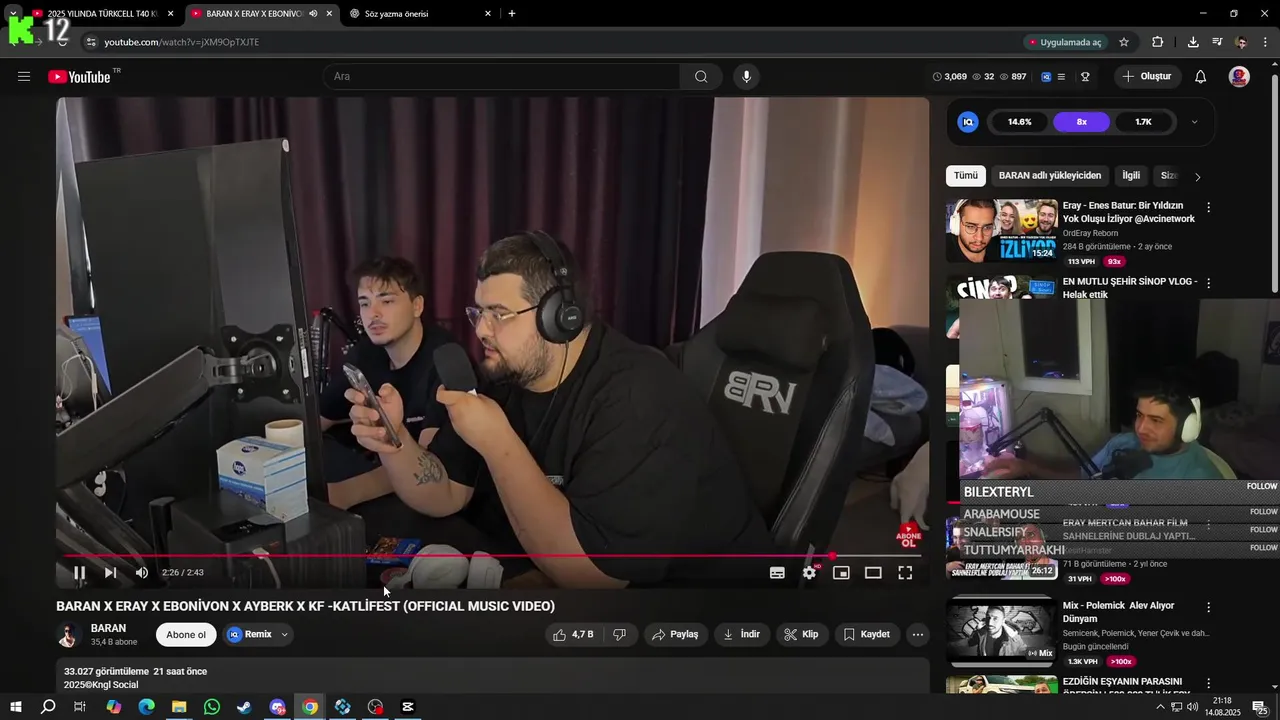Open the account avatar menu

1239,77
